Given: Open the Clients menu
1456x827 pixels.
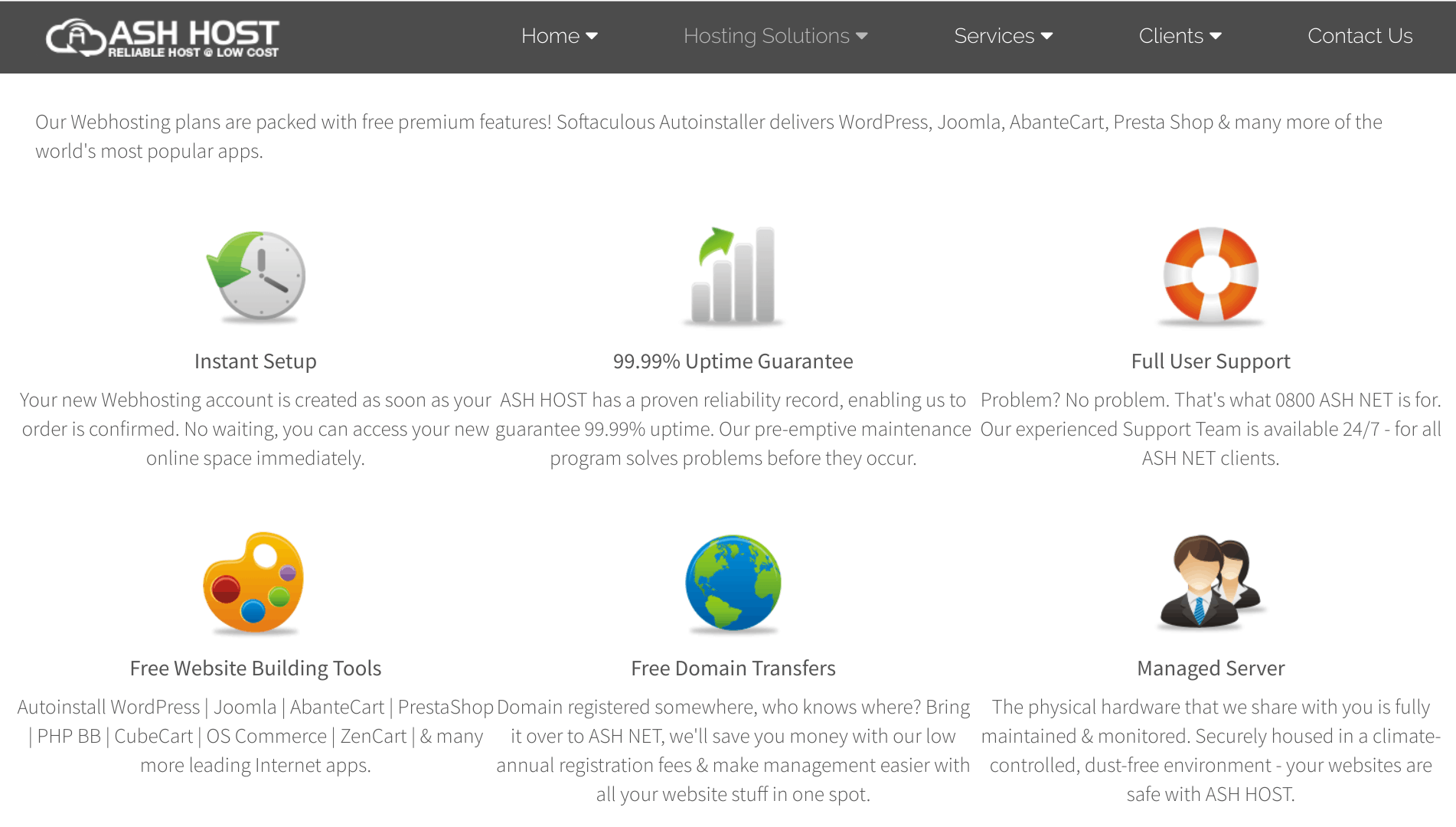Looking at the screenshot, I should [1180, 36].
